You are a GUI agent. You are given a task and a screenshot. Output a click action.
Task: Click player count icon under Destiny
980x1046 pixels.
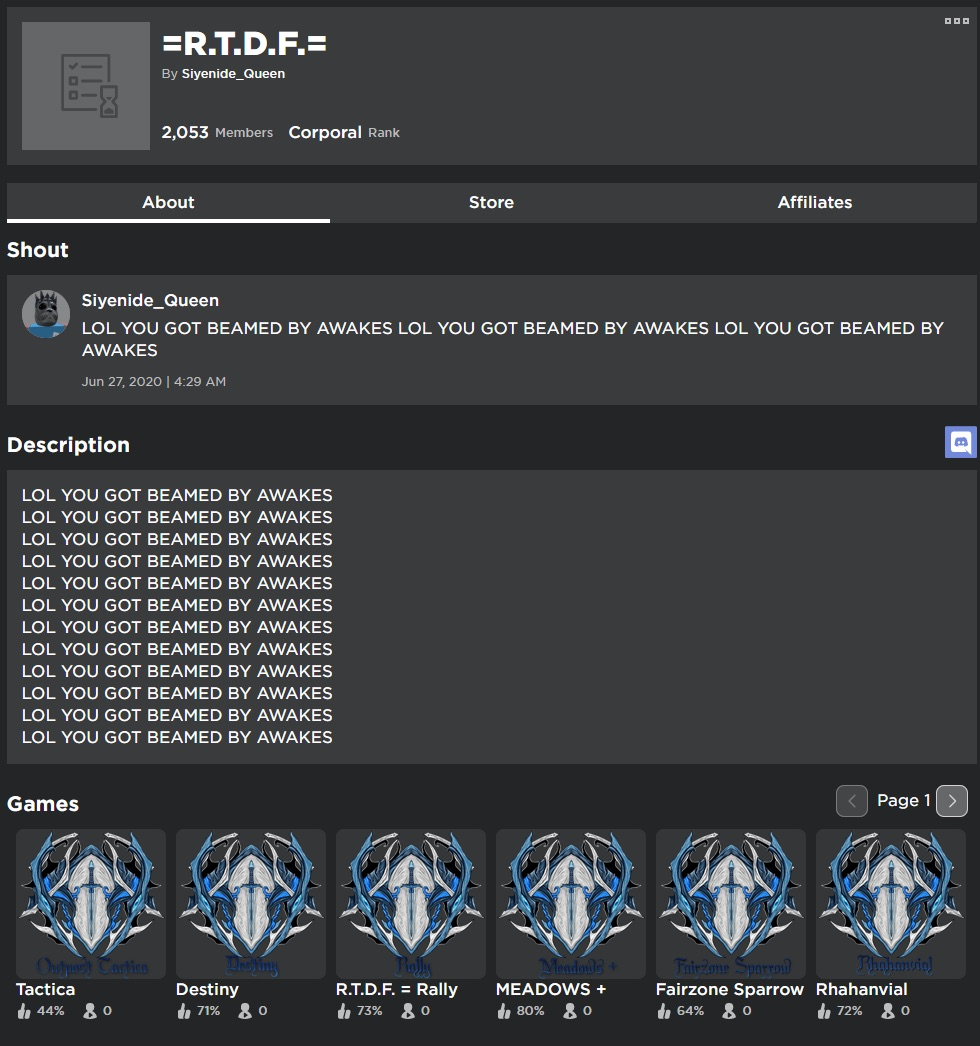[x=246, y=1011]
